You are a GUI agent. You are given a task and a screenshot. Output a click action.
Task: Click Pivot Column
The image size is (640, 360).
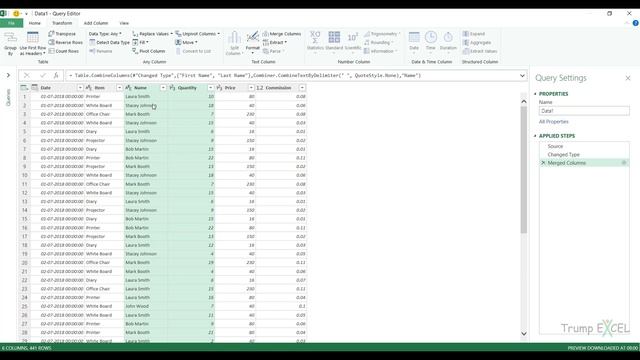pos(149,51)
